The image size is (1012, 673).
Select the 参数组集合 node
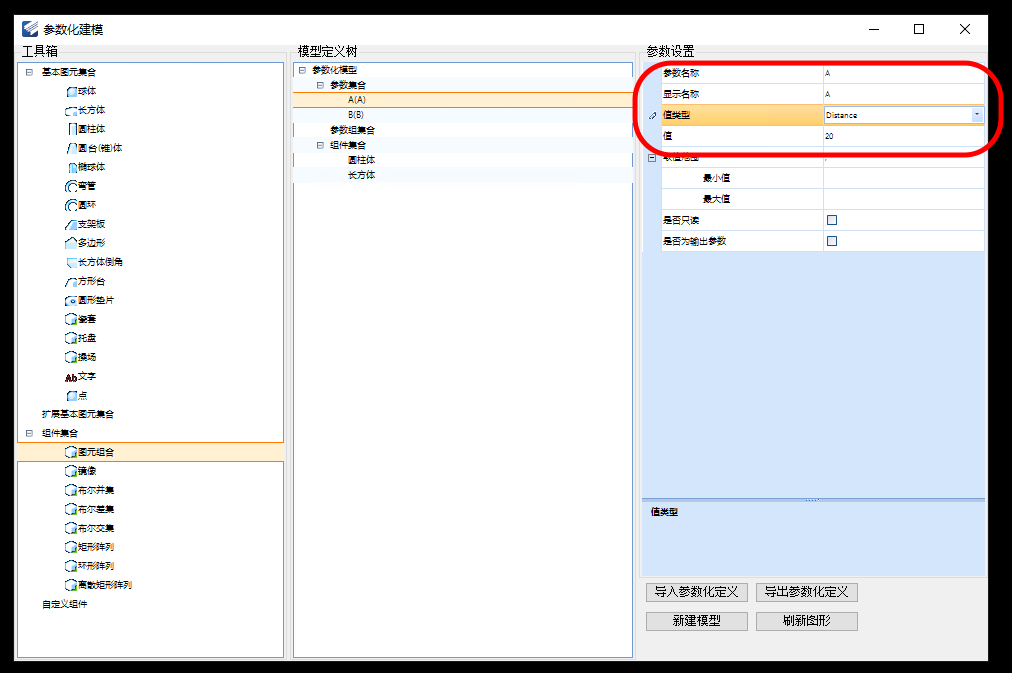coord(352,130)
